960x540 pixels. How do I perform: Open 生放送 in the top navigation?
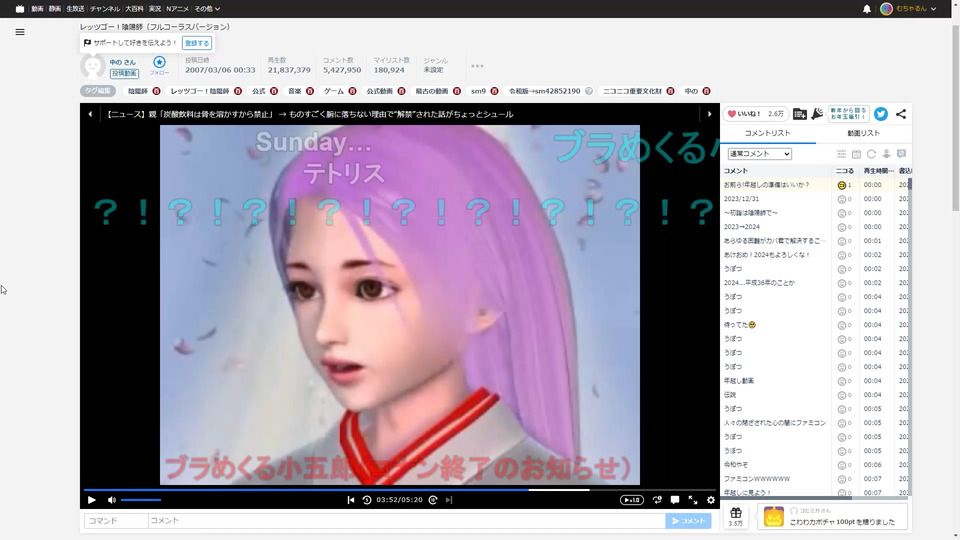click(x=75, y=9)
